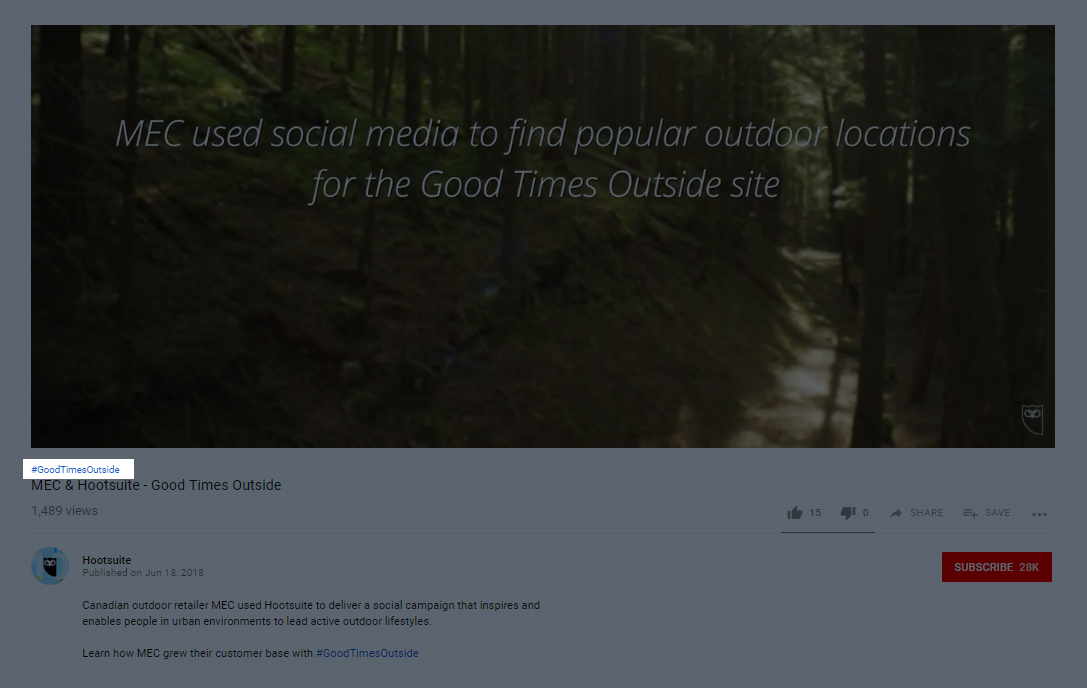1087x688 pixels.
Task: Click the save to playlist icon
Action: (x=969, y=513)
